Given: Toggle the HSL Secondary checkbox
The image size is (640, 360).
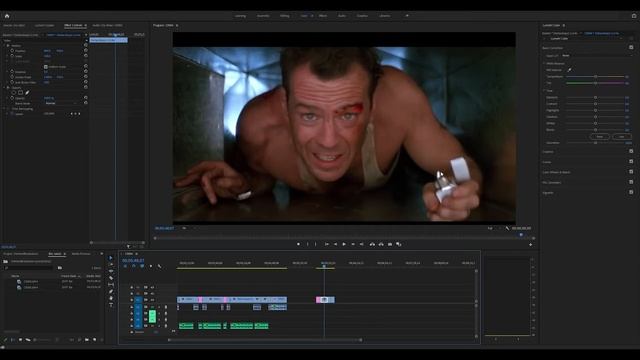Looking at the screenshot, I should pos(631,182).
